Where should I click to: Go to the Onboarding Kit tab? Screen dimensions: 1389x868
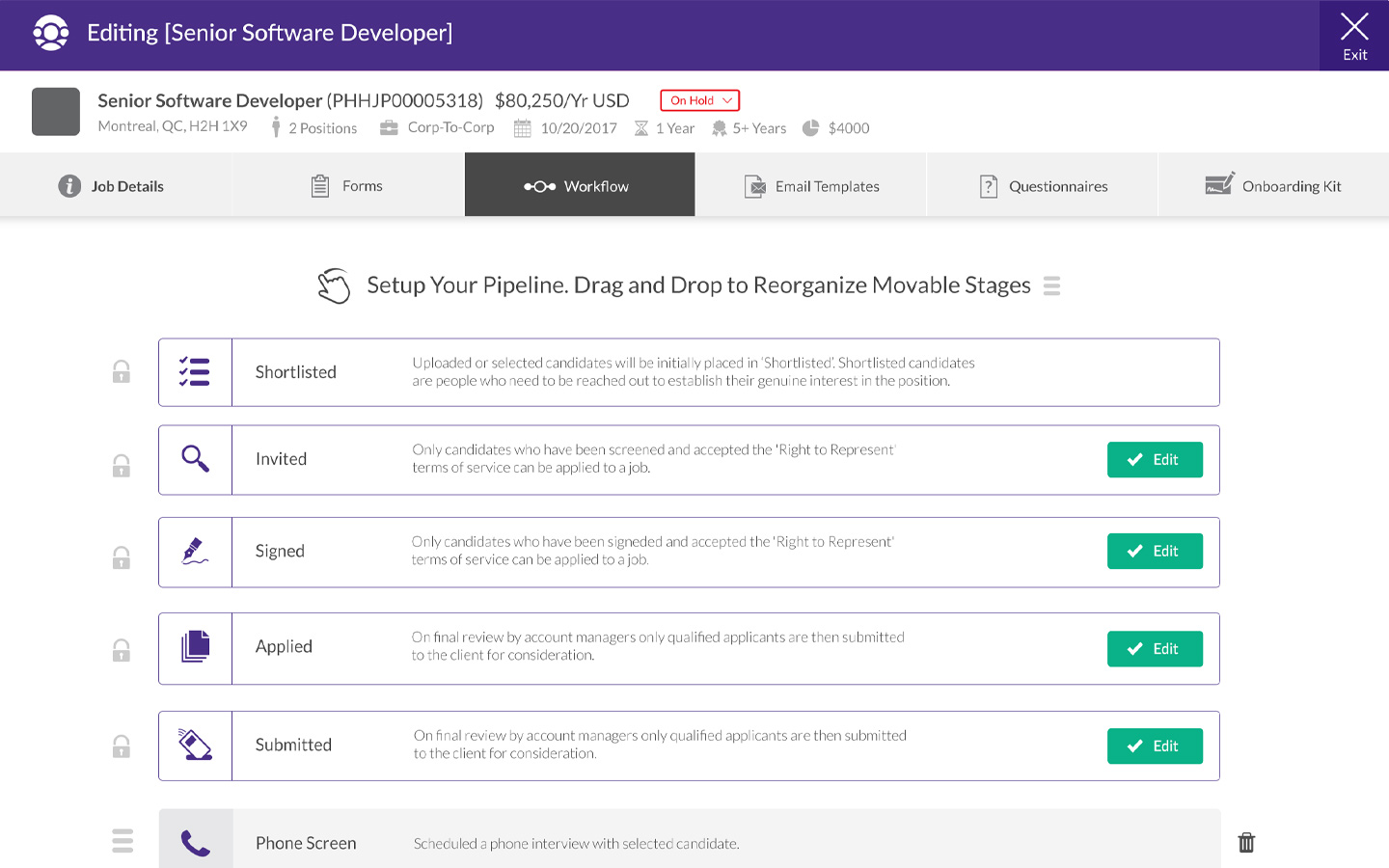(1273, 186)
